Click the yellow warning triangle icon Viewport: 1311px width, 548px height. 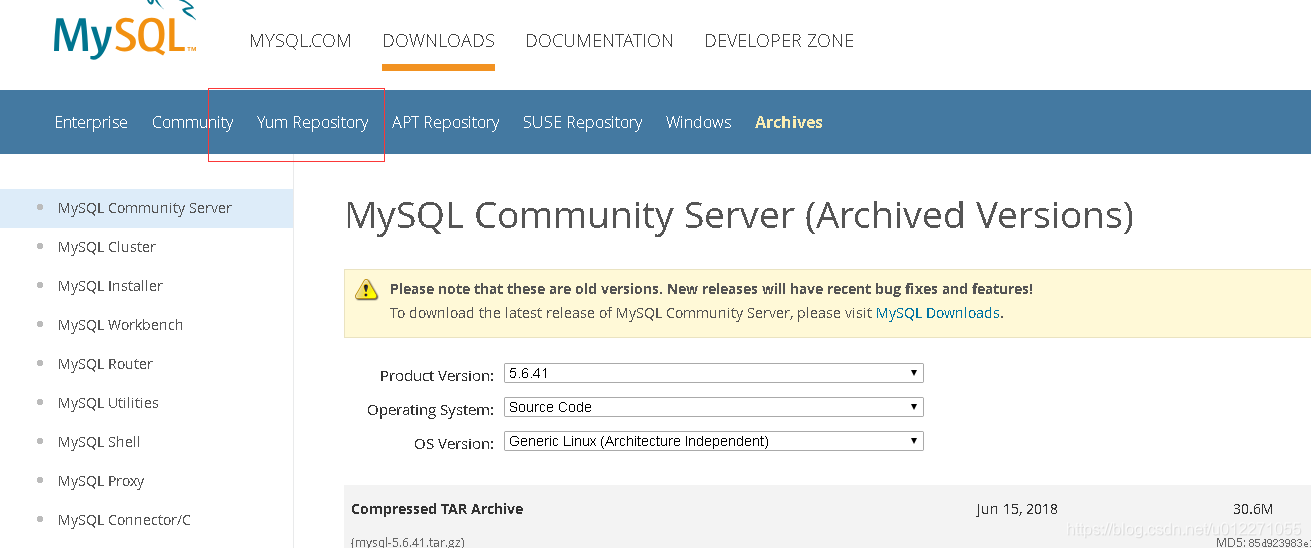click(x=366, y=289)
